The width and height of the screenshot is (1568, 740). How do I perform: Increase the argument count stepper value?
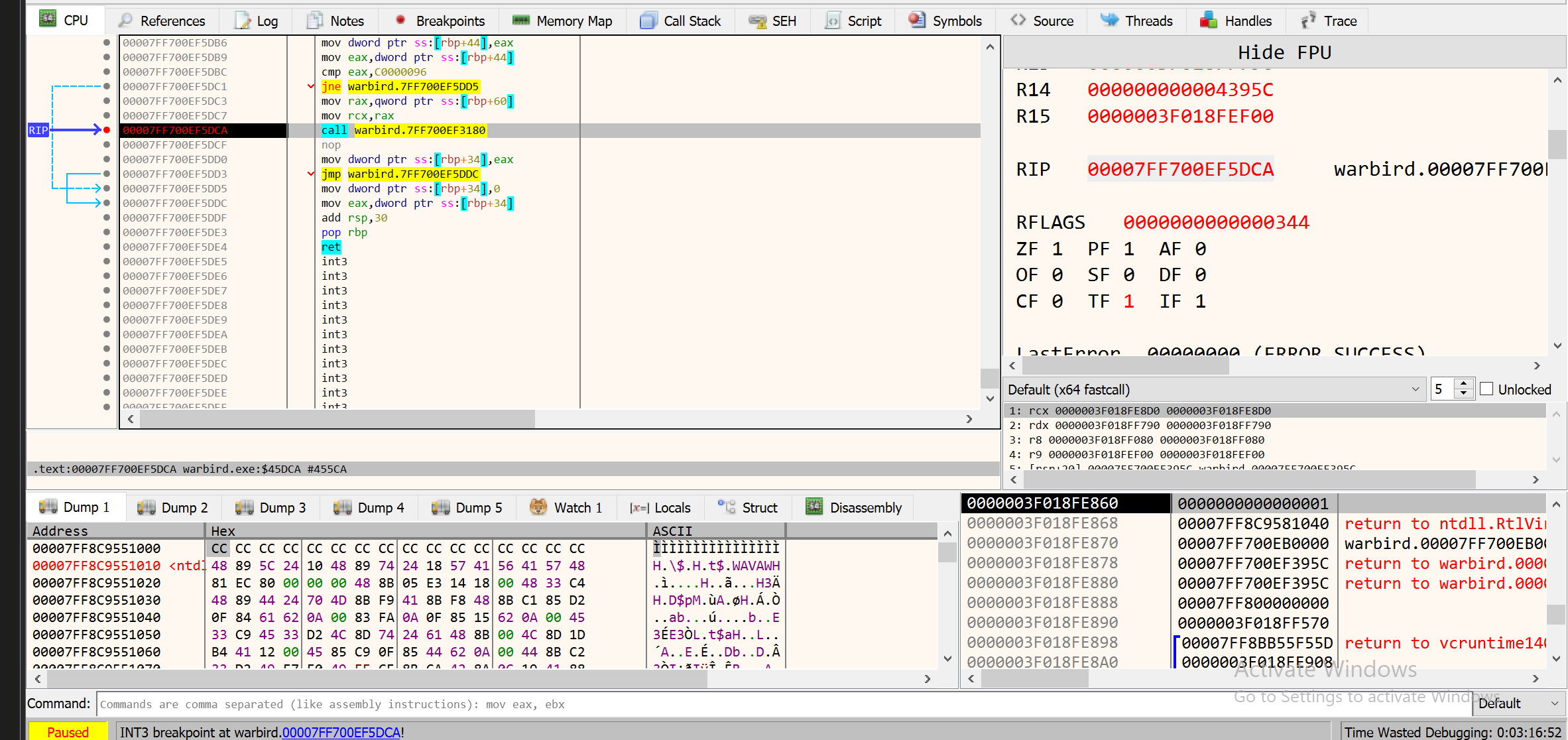[x=1464, y=384]
